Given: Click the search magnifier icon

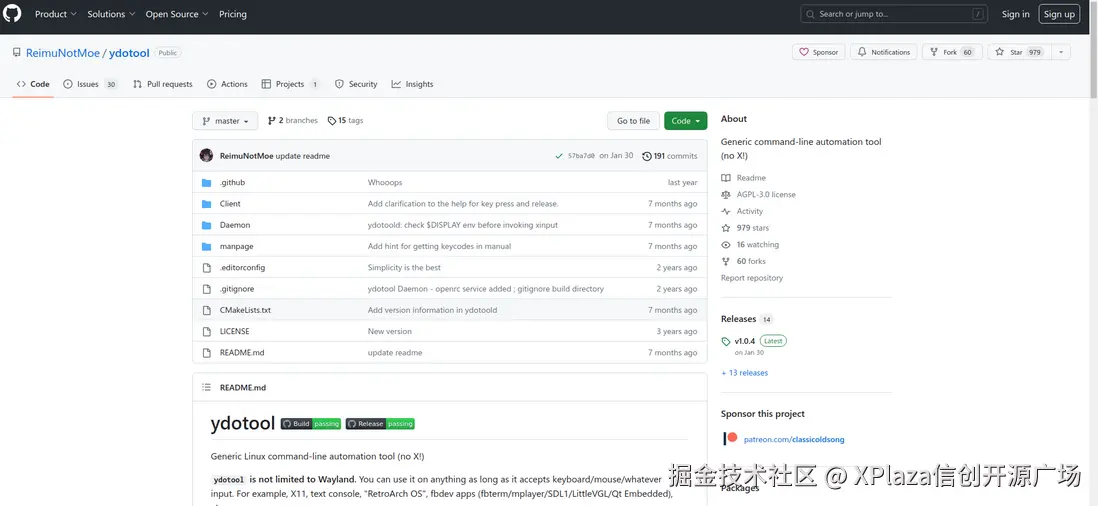Looking at the screenshot, I should coord(811,14).
